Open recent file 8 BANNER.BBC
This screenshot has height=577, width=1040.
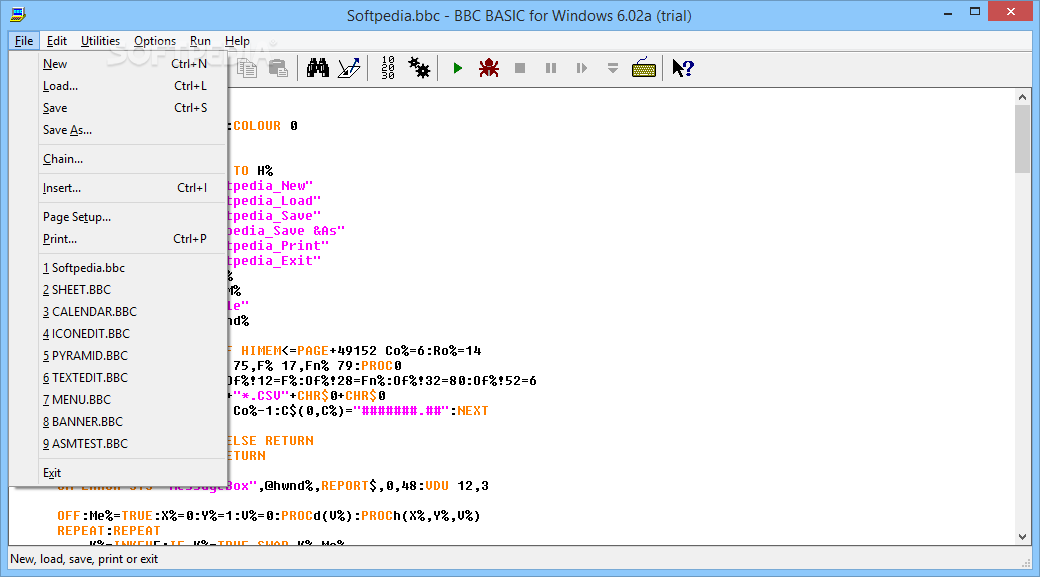[125, 422]
